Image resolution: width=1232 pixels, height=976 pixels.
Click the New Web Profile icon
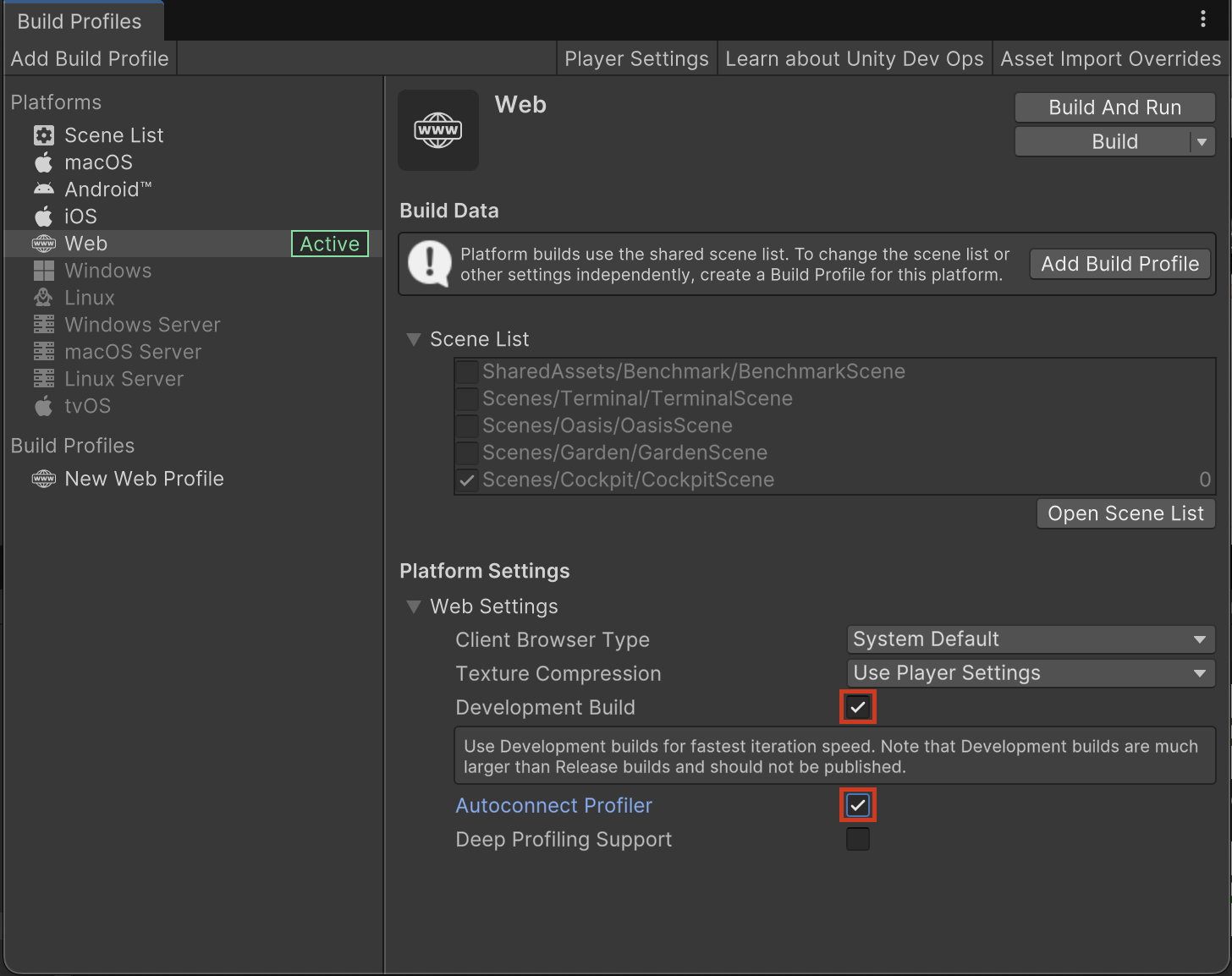[44, 479]
